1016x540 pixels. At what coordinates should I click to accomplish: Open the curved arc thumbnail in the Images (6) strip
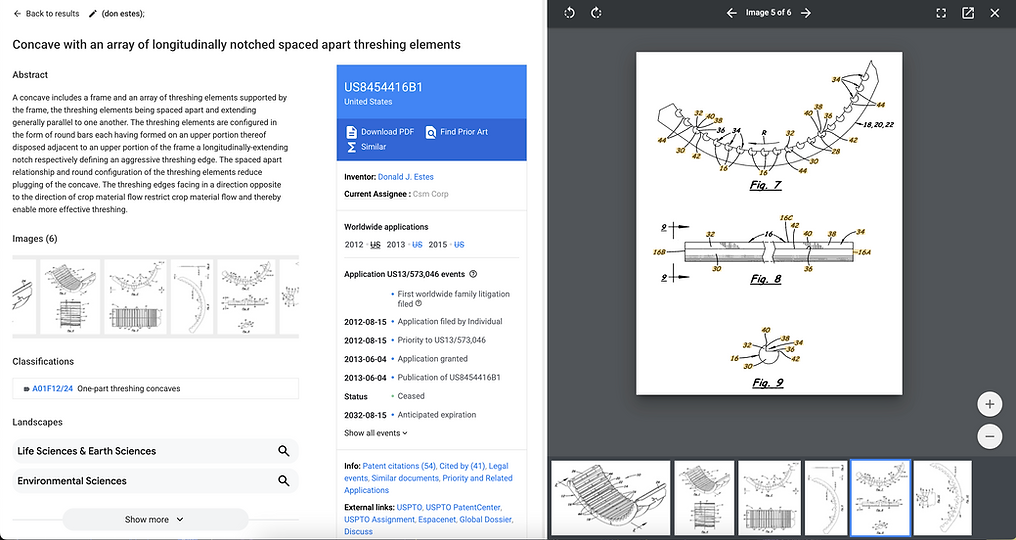click(192, 297)
